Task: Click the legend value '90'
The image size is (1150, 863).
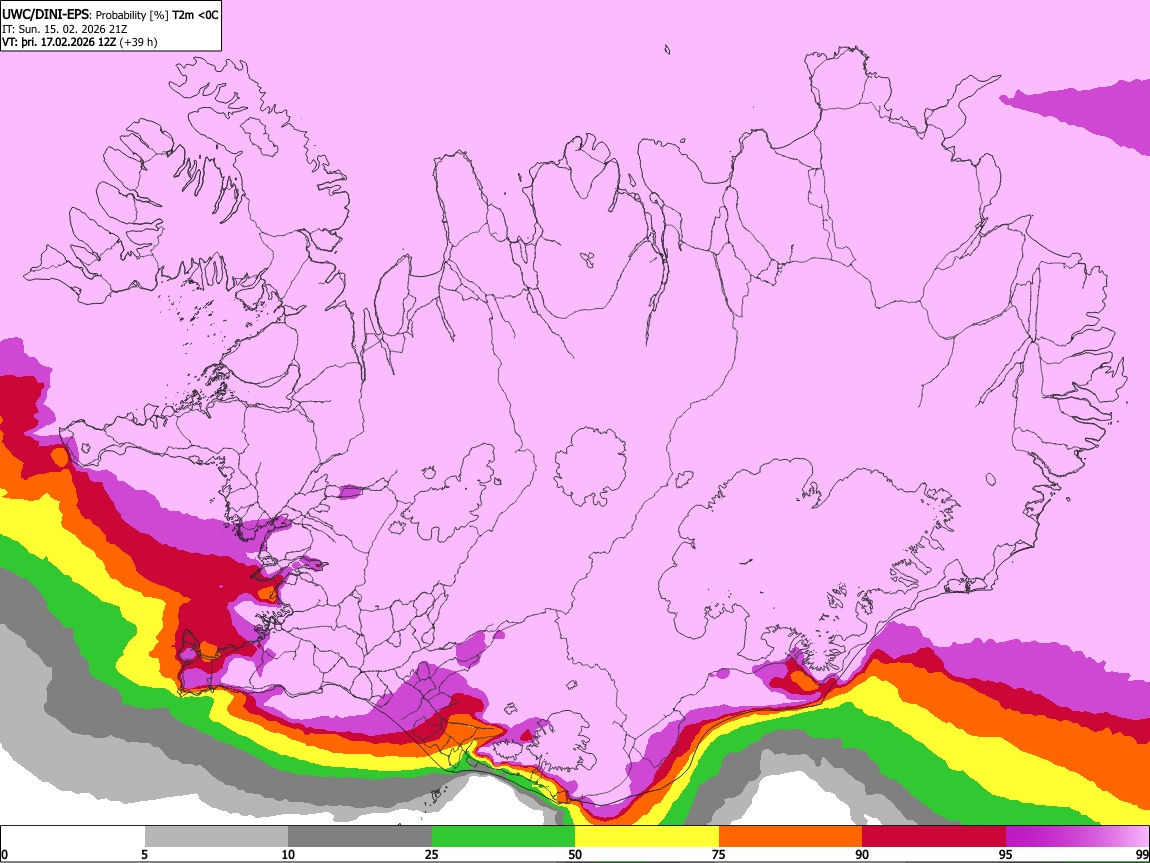Action: (862, 854)
